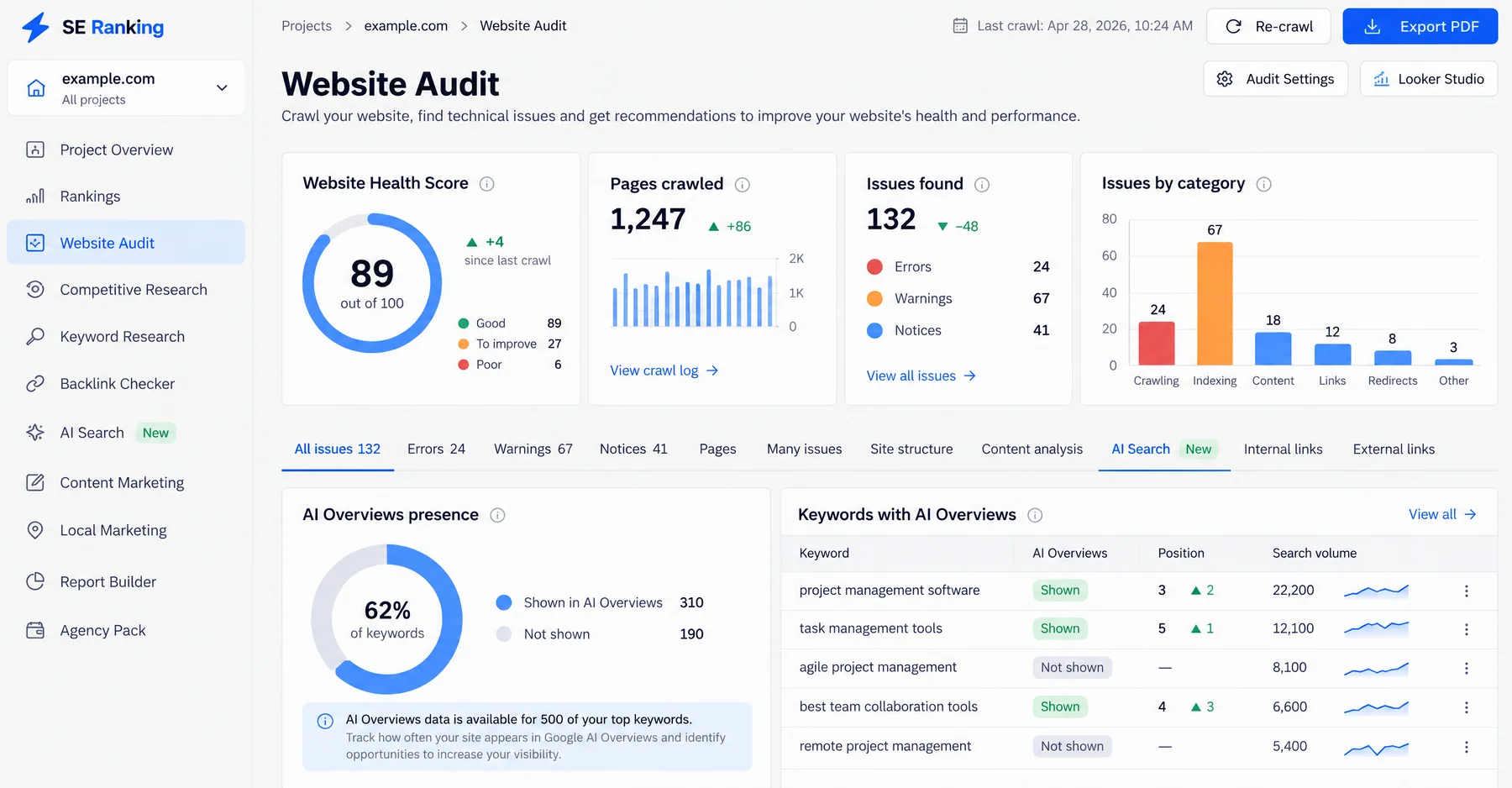Click the Export PDF button

pos(1420,26)
